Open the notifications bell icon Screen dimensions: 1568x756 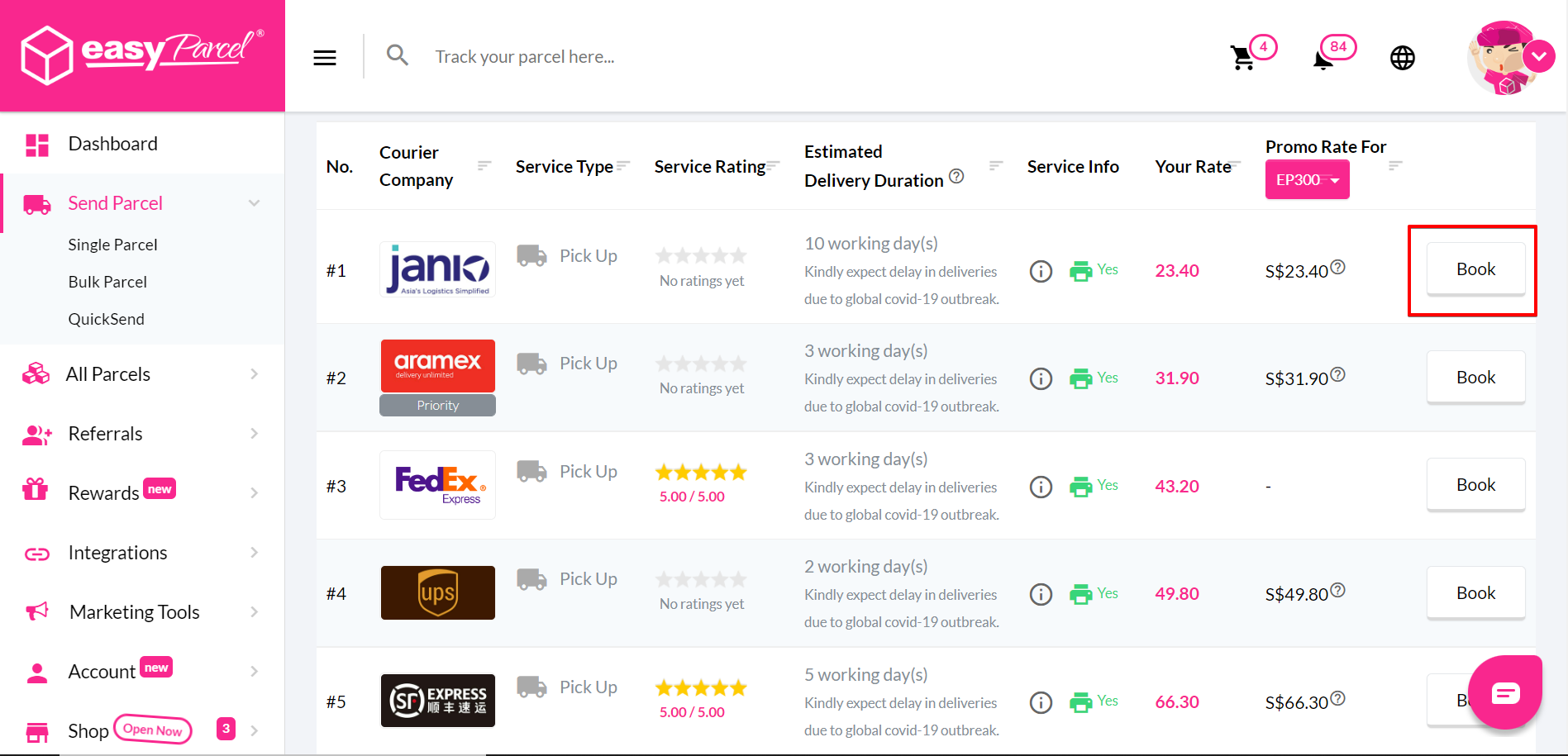point(1324,59)
